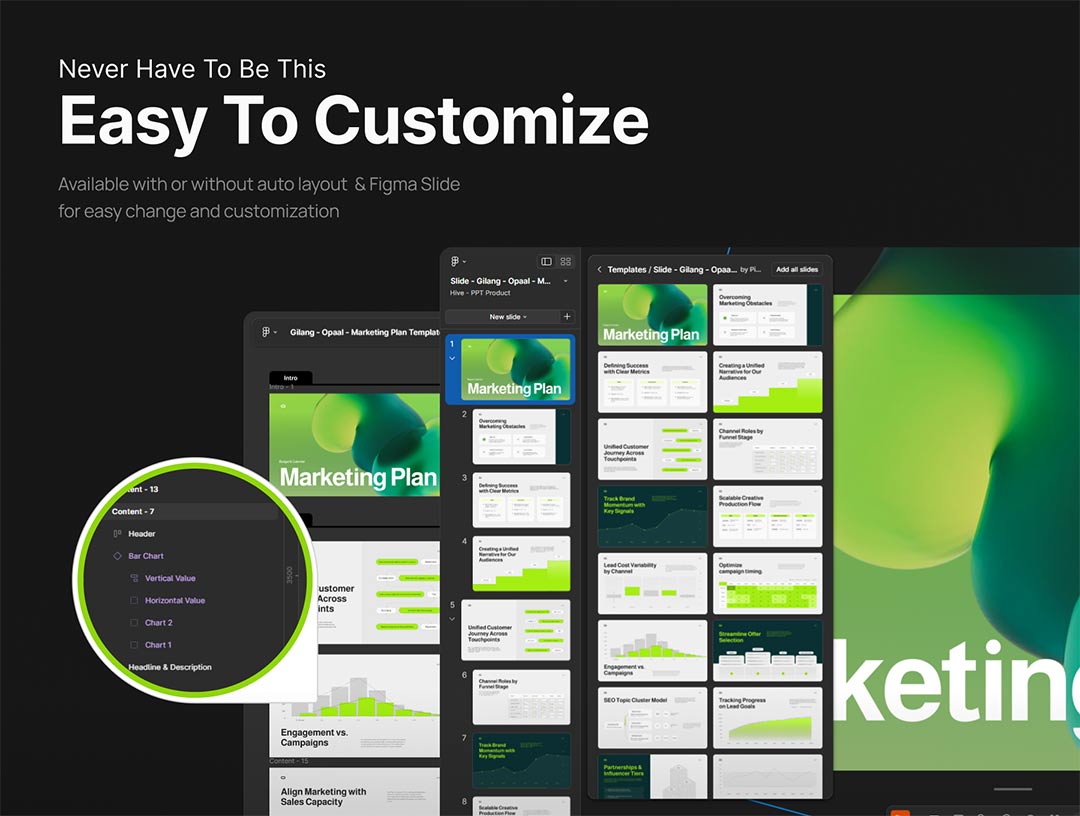Collapse slide group 5 chevron
The width and height of the screenshot is (1080, 816).
coord(452,619)
